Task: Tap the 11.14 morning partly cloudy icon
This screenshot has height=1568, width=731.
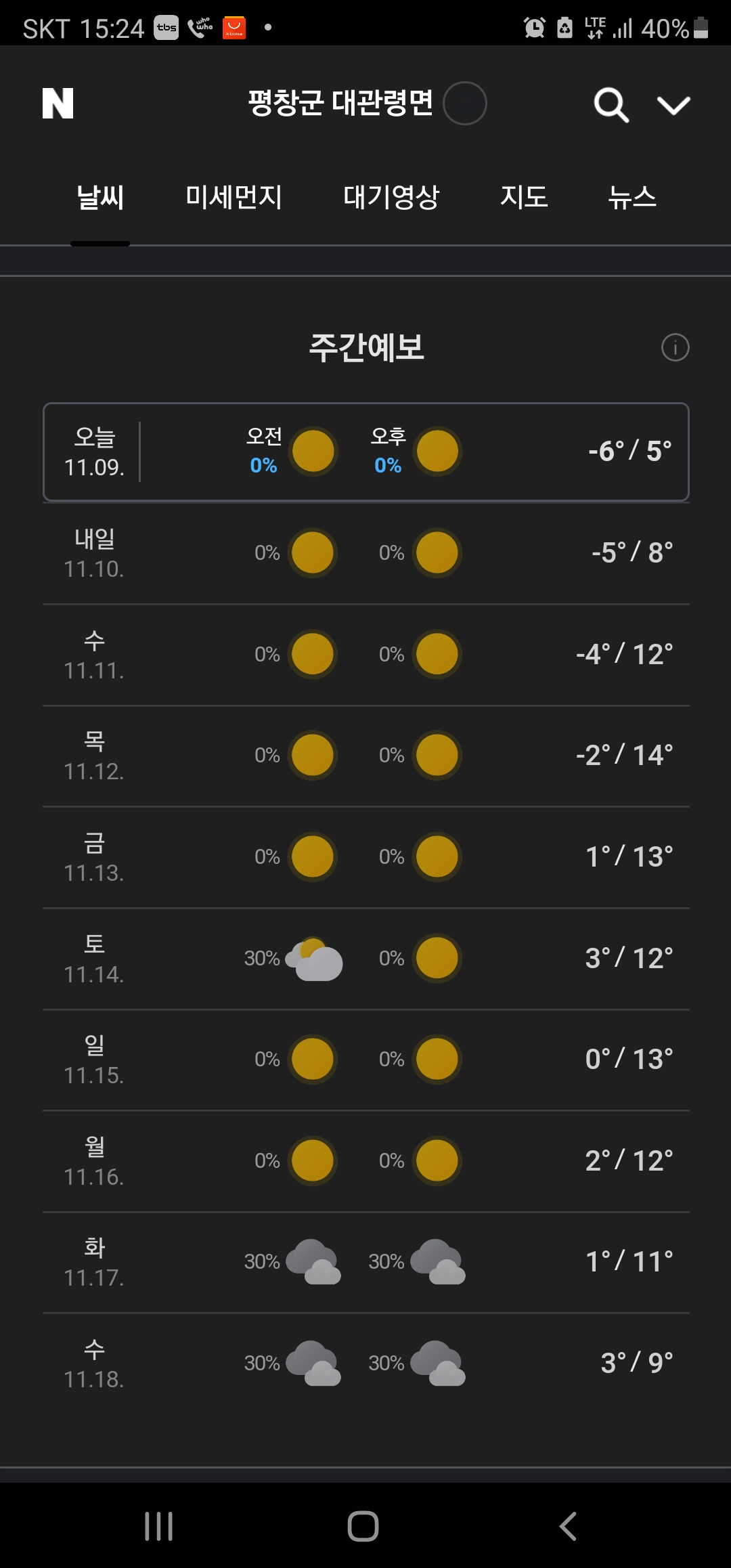Action: 314,959
